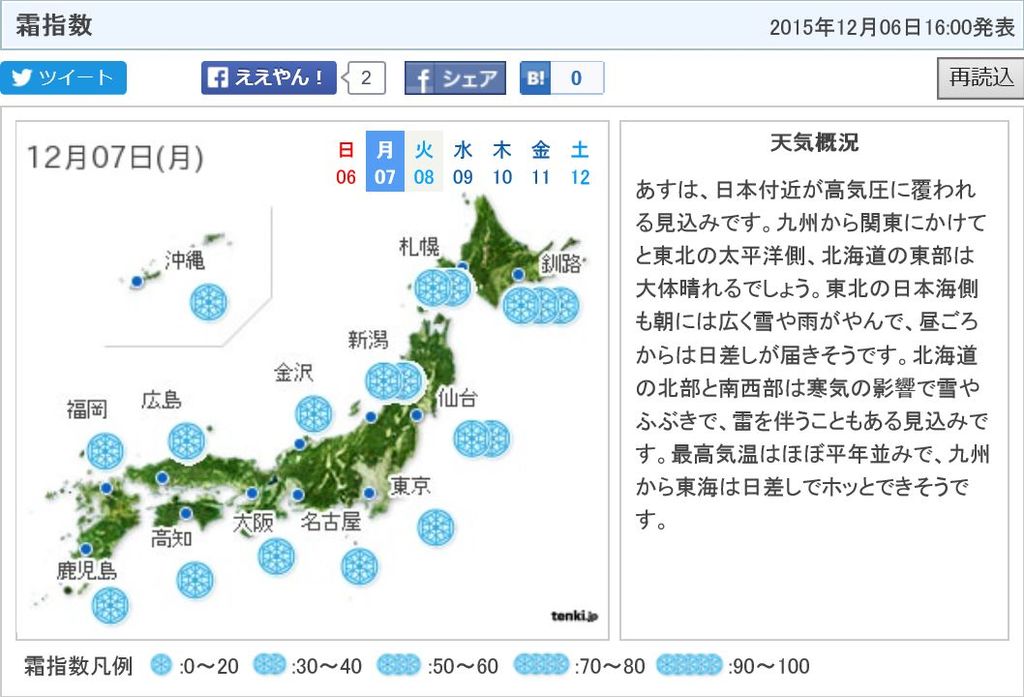Click the Hatena B! bookmark button
The height and width of the screenshot is (697, 1024).
pyautogui.click(x=561, y=78)
